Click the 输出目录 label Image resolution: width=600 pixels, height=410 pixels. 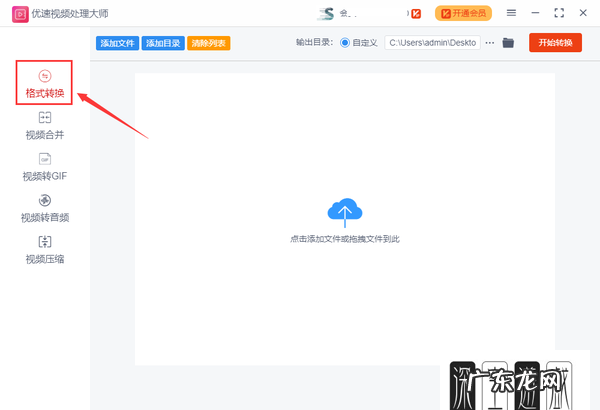point(315,42)
